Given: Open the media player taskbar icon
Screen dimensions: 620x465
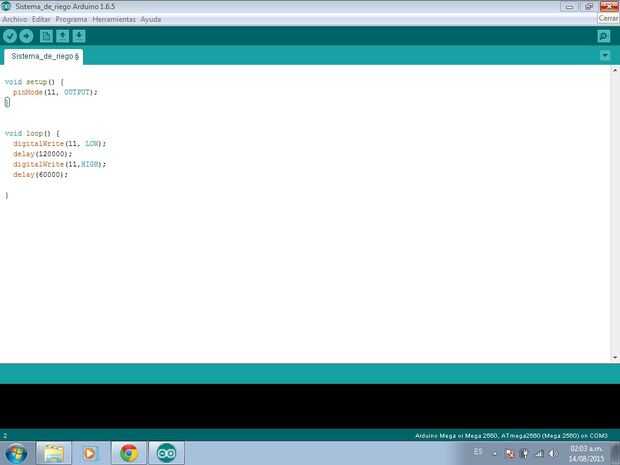Looking at the screenshot, I should coord(90,453).
